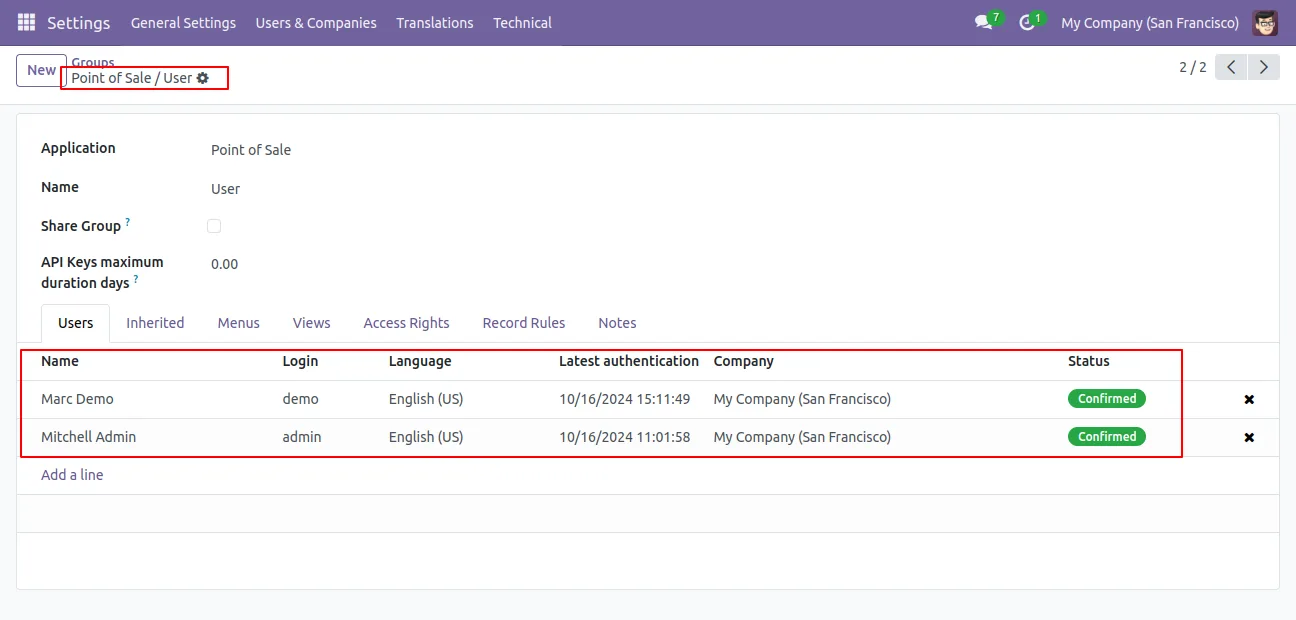1296x620 pixels.
Task: Click the 10/16/2024 15:11:49 authentication cell
Action: (625, 399)
